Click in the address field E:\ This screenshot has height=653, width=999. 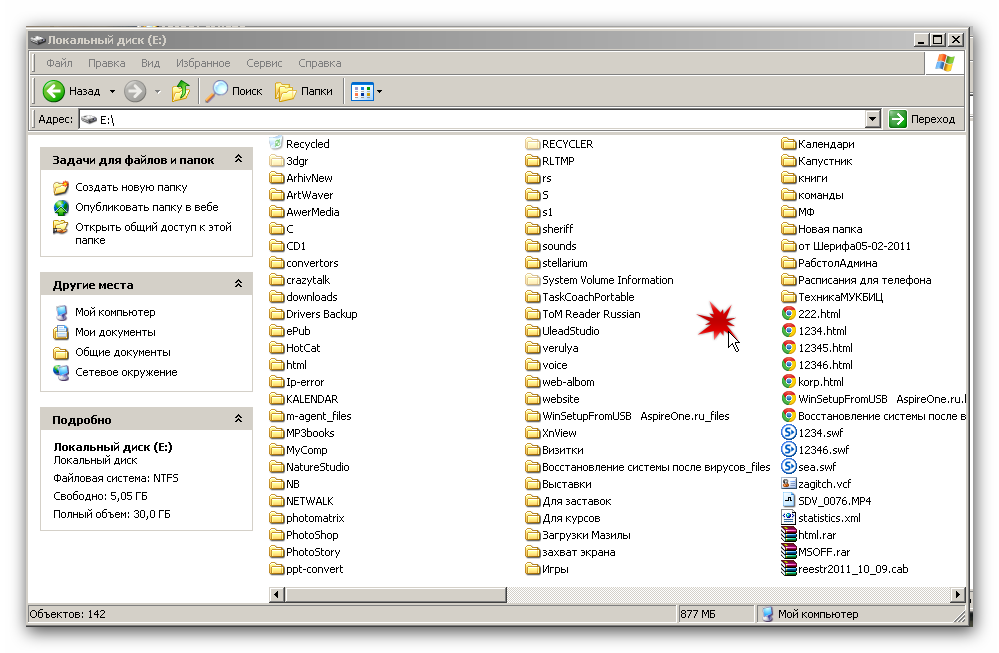tap(471, 119)
